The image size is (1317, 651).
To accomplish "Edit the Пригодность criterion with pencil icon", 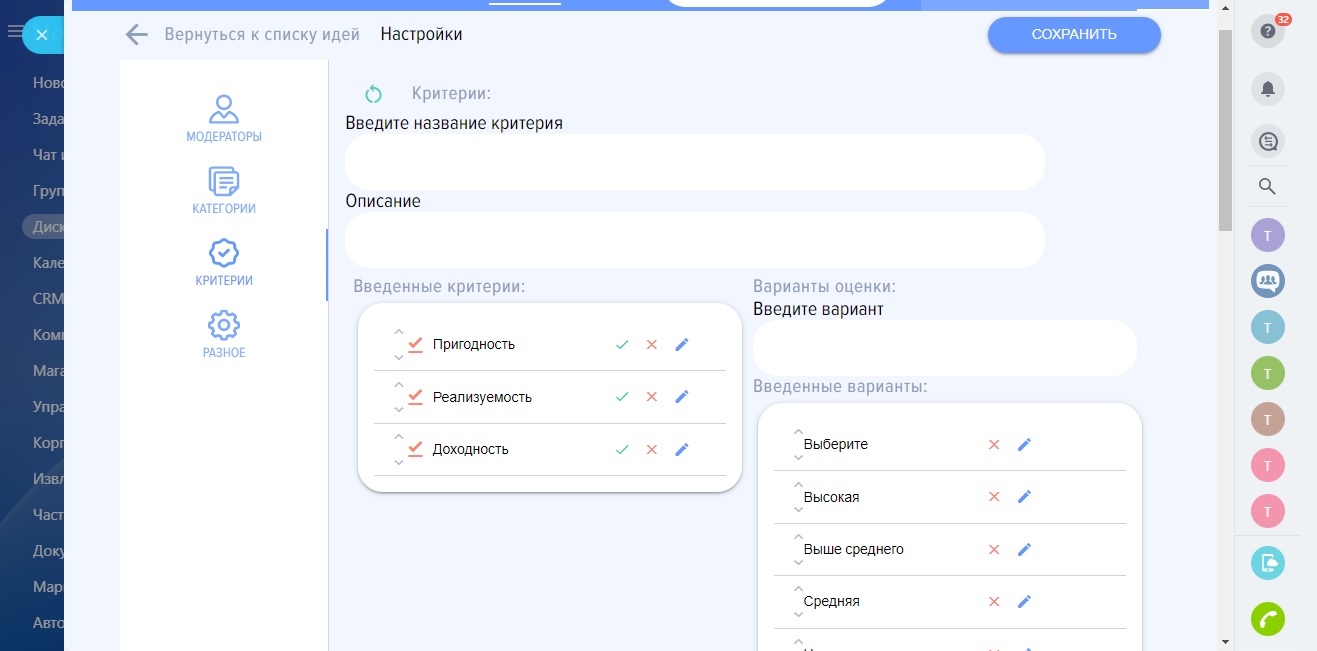I will (682, 344).
